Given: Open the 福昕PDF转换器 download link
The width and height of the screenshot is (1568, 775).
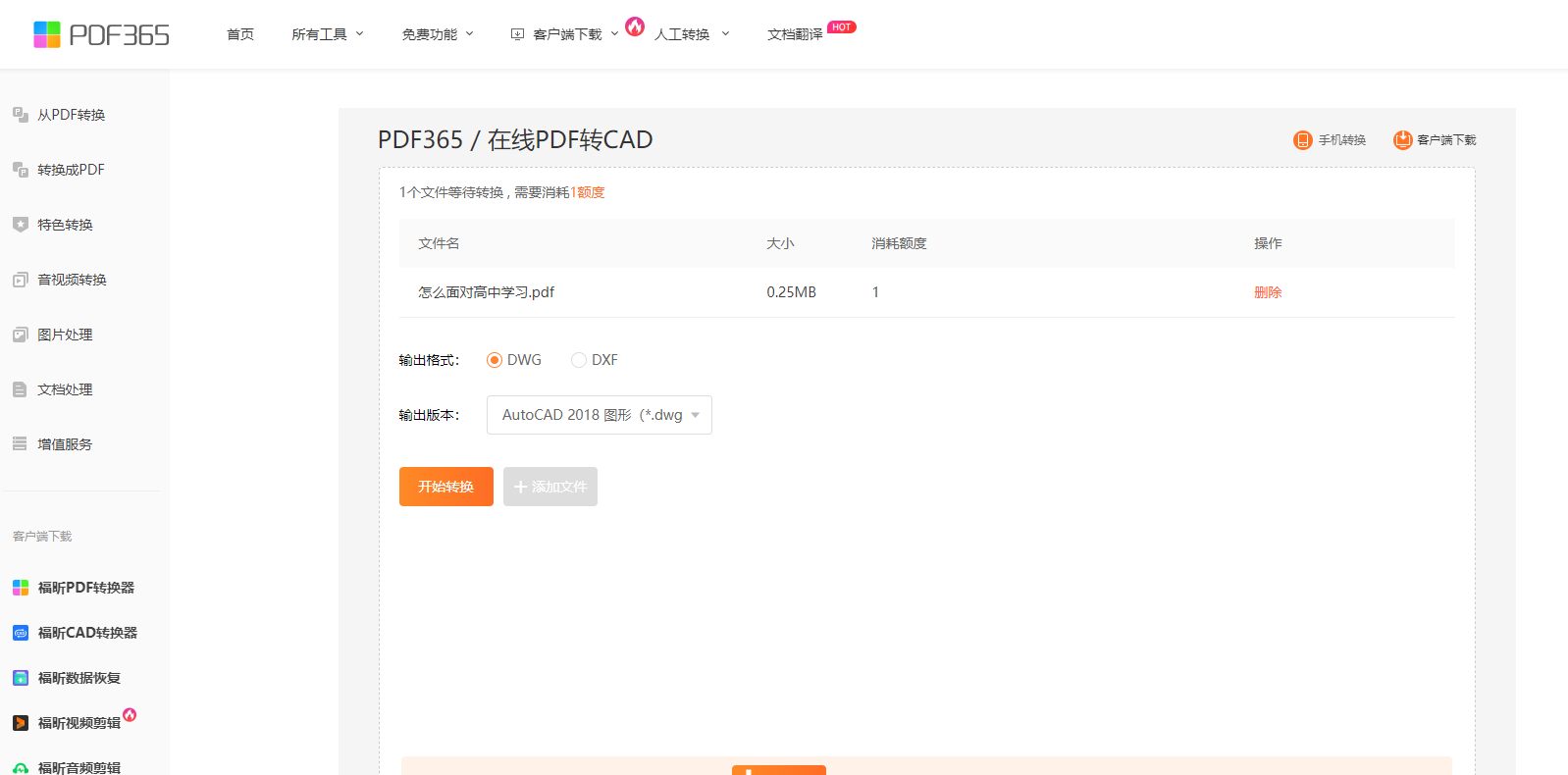Looking at the screenshot, I should click(86, 588).
